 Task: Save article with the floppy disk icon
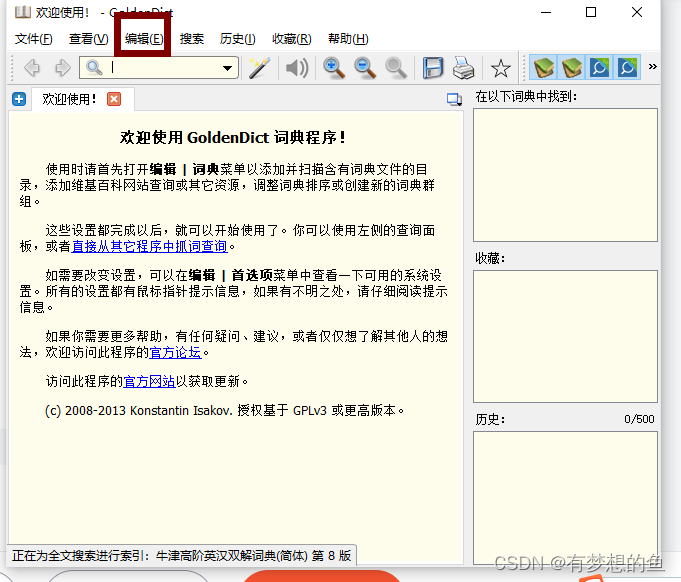[433, 68]
